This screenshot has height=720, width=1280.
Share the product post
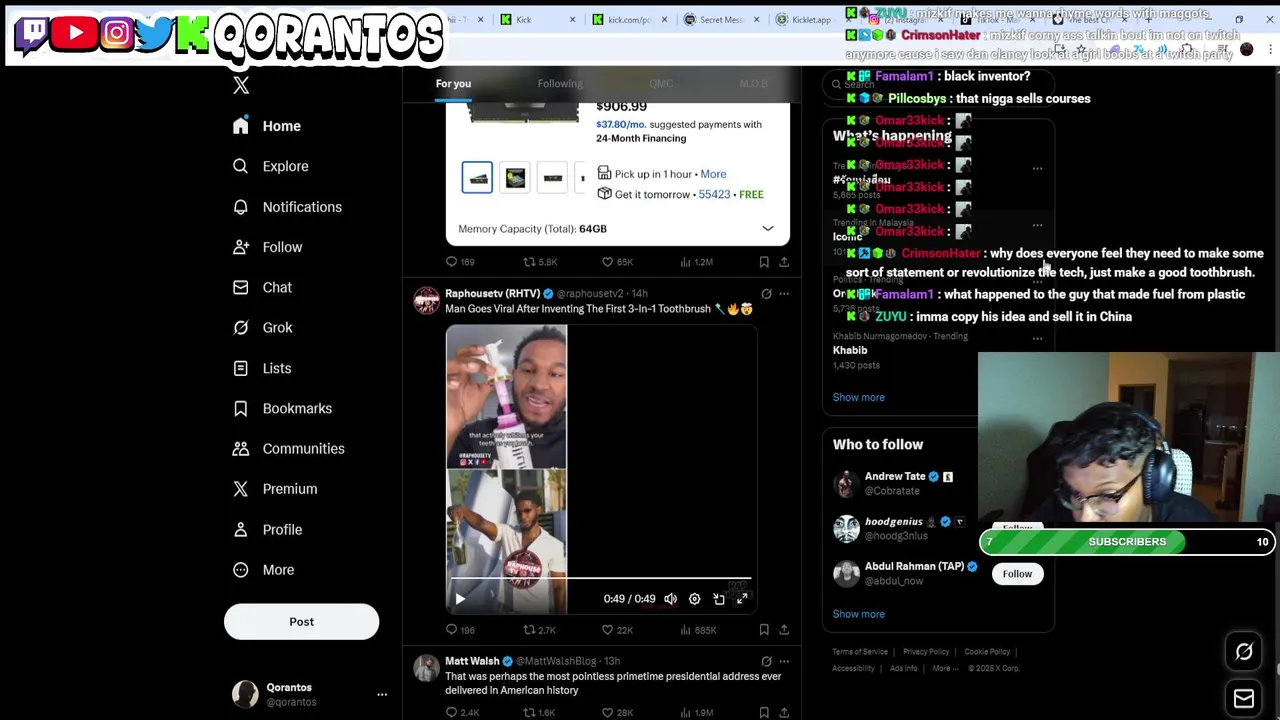[784, 262]
